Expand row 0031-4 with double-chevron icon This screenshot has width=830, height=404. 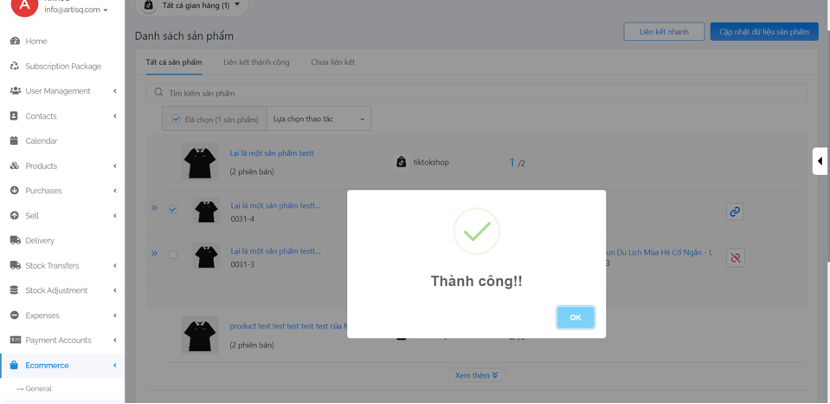[x=155, y=209]
